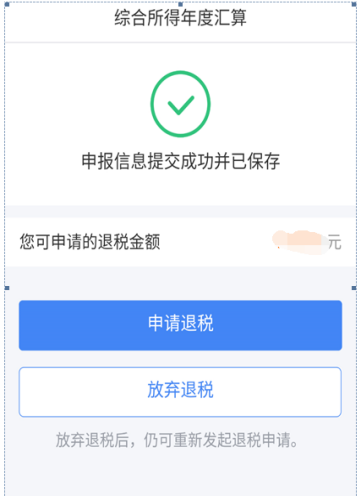Click the top-center selection handle
The width and height of the screenshot is (362, 496).
pos(180,4)
